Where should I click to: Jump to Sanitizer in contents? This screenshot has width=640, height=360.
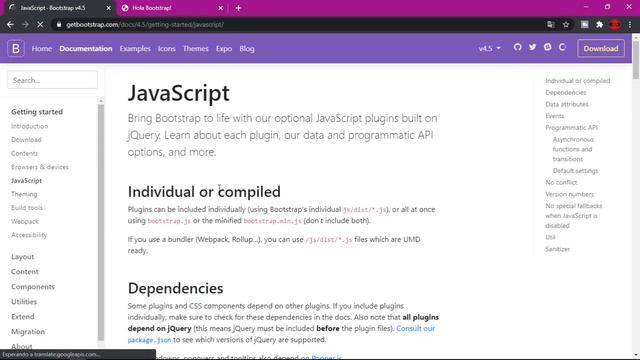(557, 249)
